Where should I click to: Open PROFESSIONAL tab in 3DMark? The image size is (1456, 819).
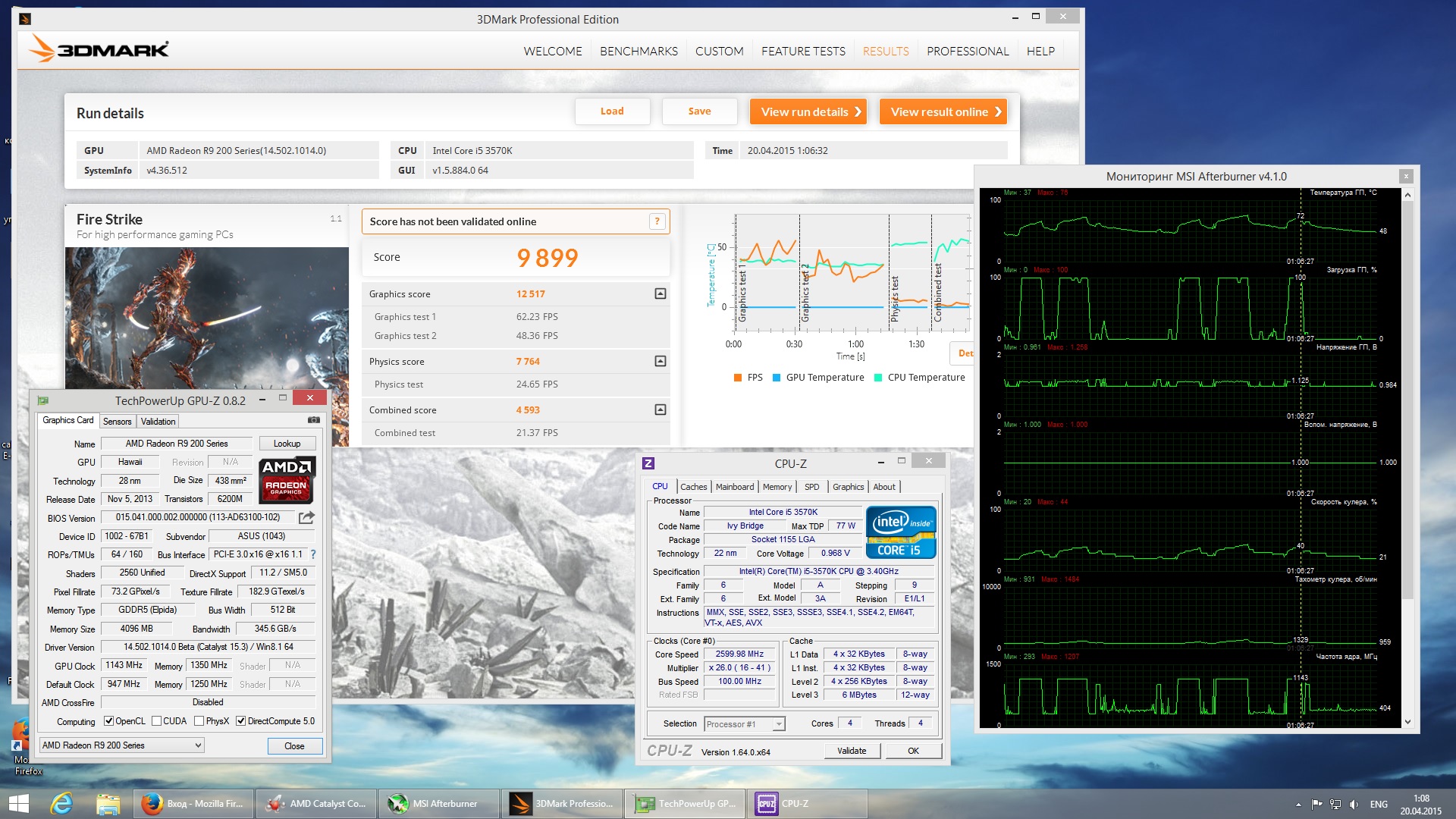pyautogui.click(x=968, y=51)
